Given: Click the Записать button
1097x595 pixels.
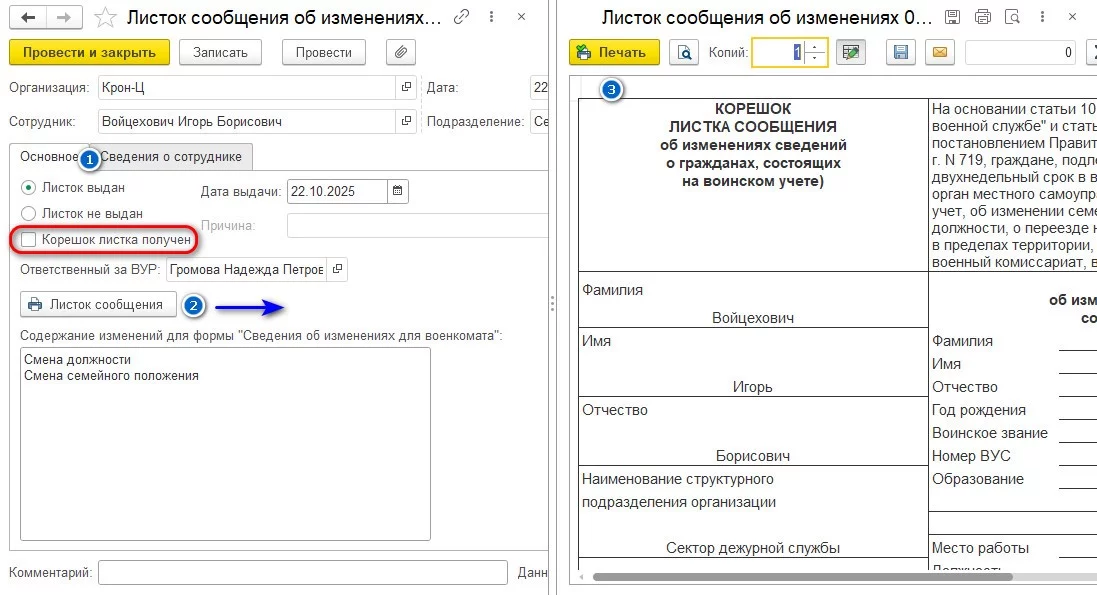Looking at the screenshot, I should [x=220, y=52].
